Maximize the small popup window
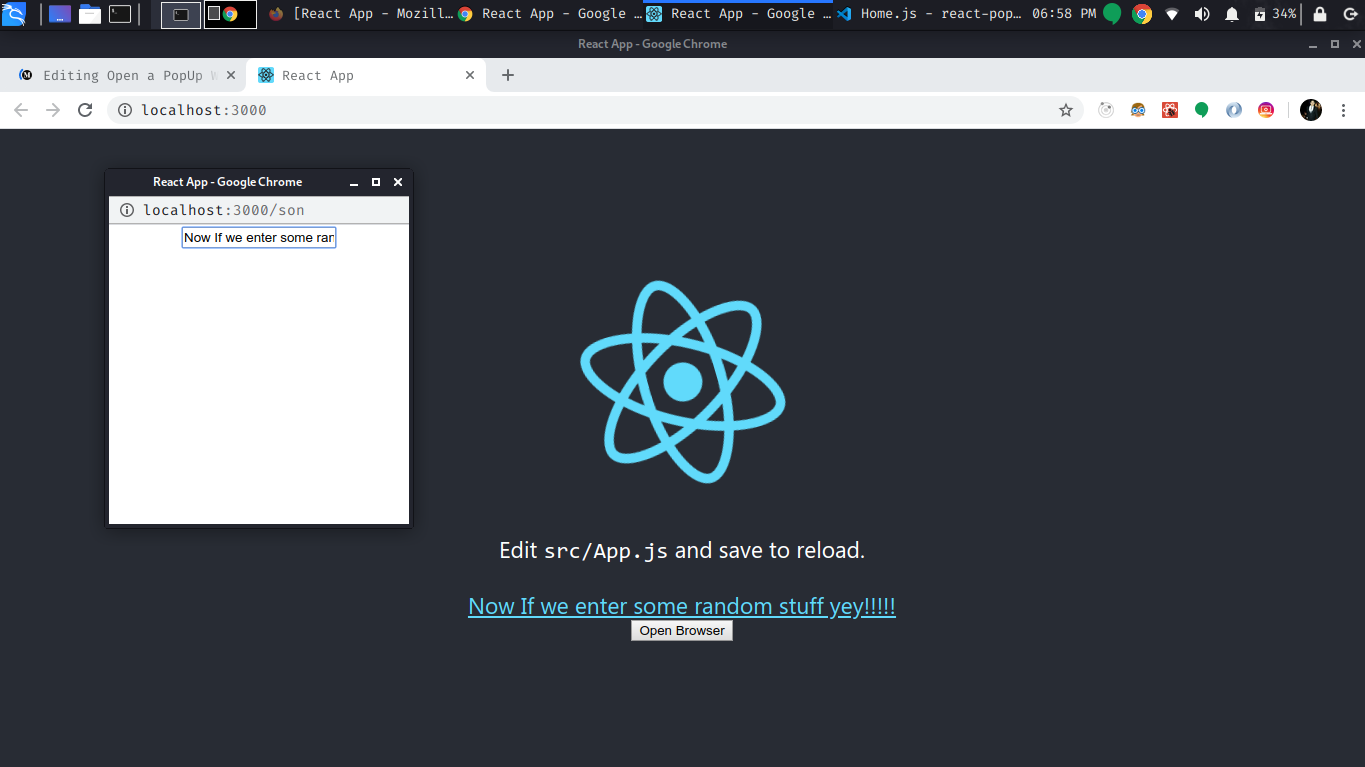Screen dimensions: 1365x767 pos(376,182)
